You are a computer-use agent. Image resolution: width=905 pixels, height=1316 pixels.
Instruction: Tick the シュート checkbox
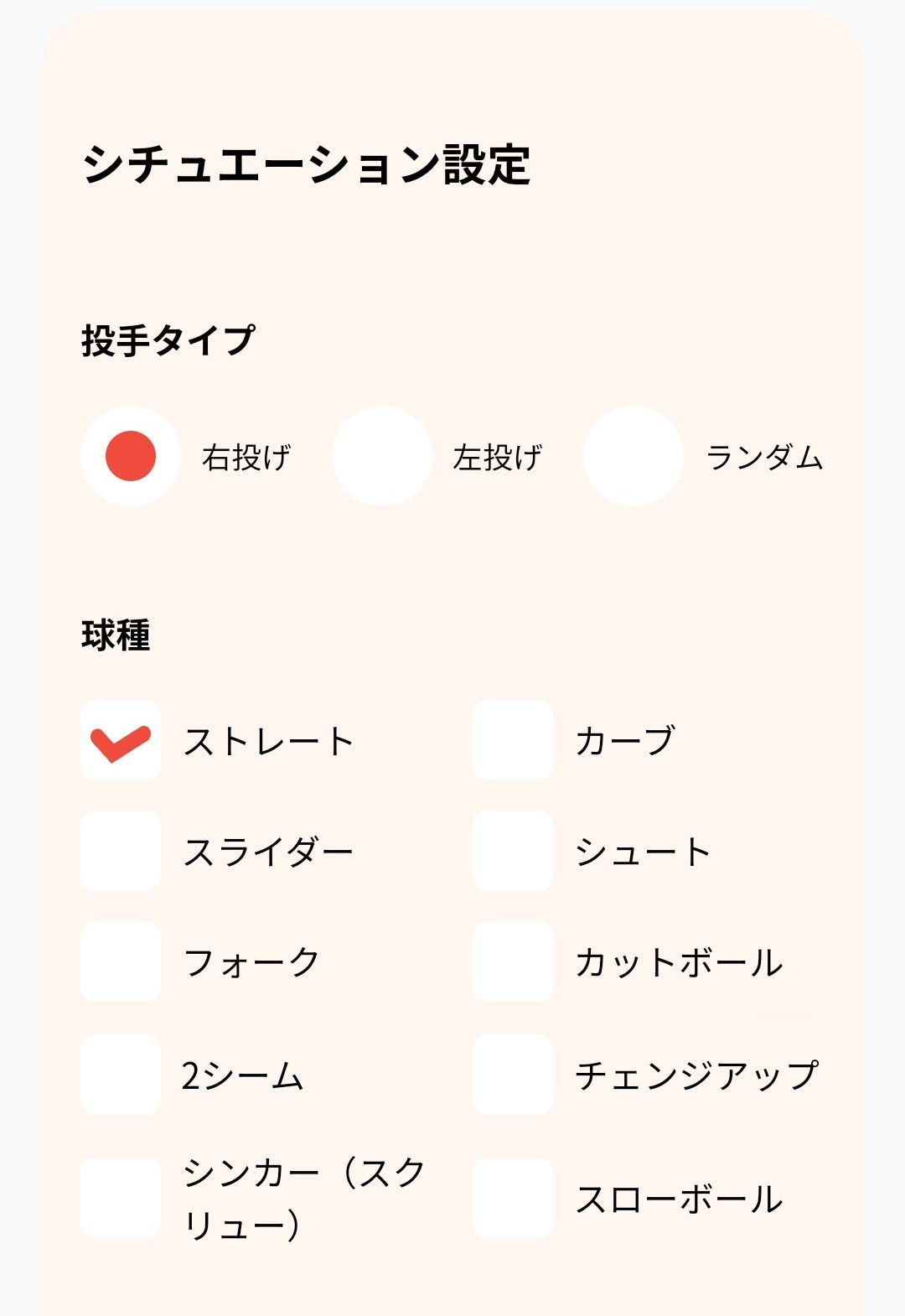(x=513, y=851)
